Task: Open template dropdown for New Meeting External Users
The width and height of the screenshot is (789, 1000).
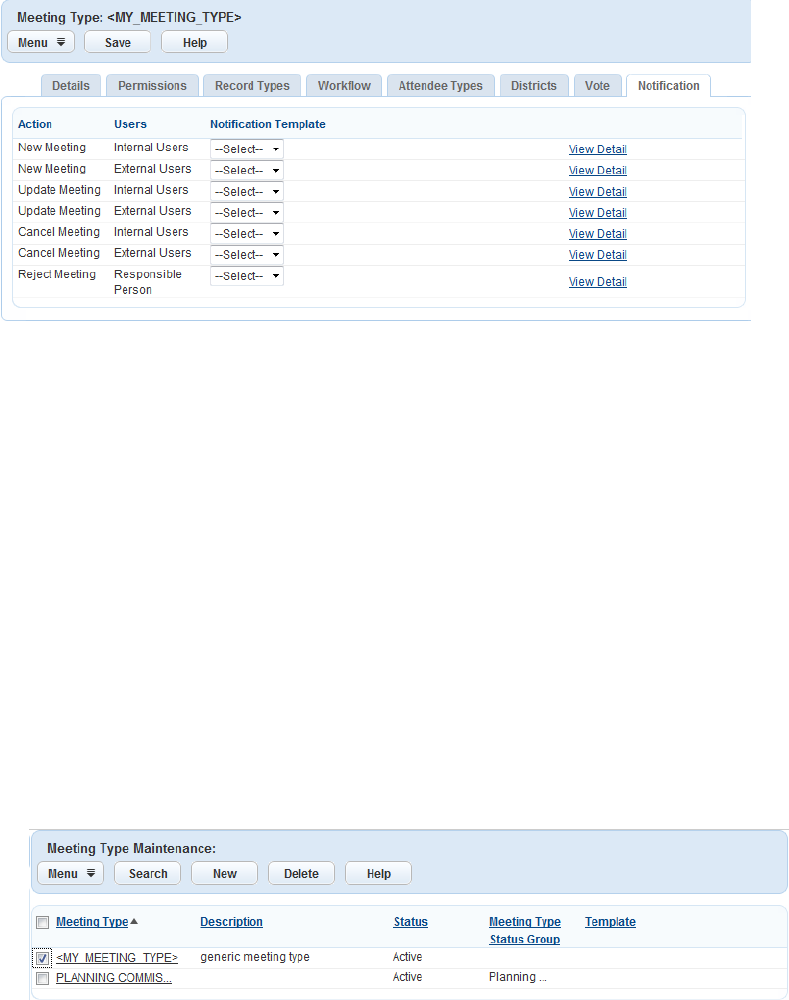Action: [247, 170]
